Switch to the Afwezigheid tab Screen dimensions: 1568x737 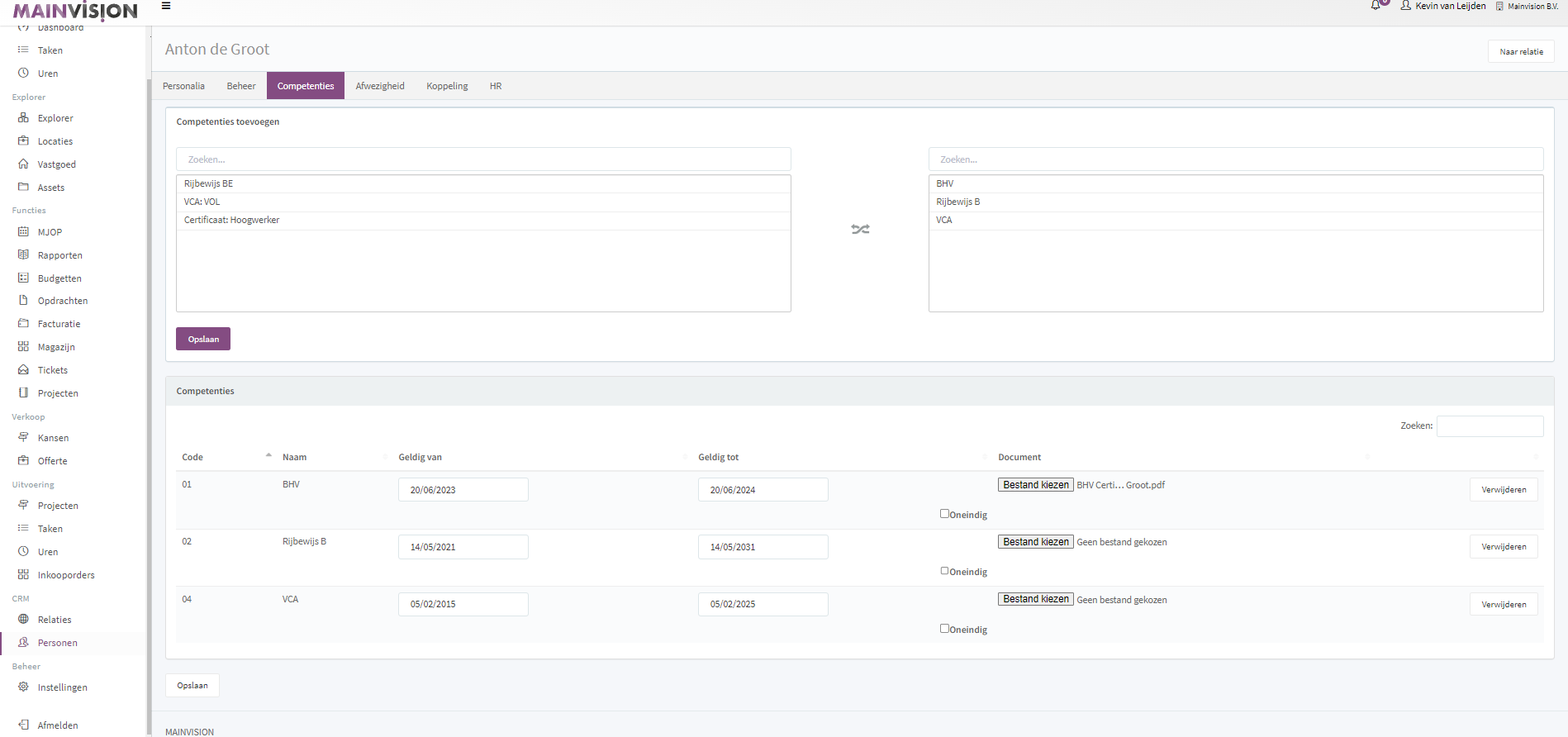(380, 86)
